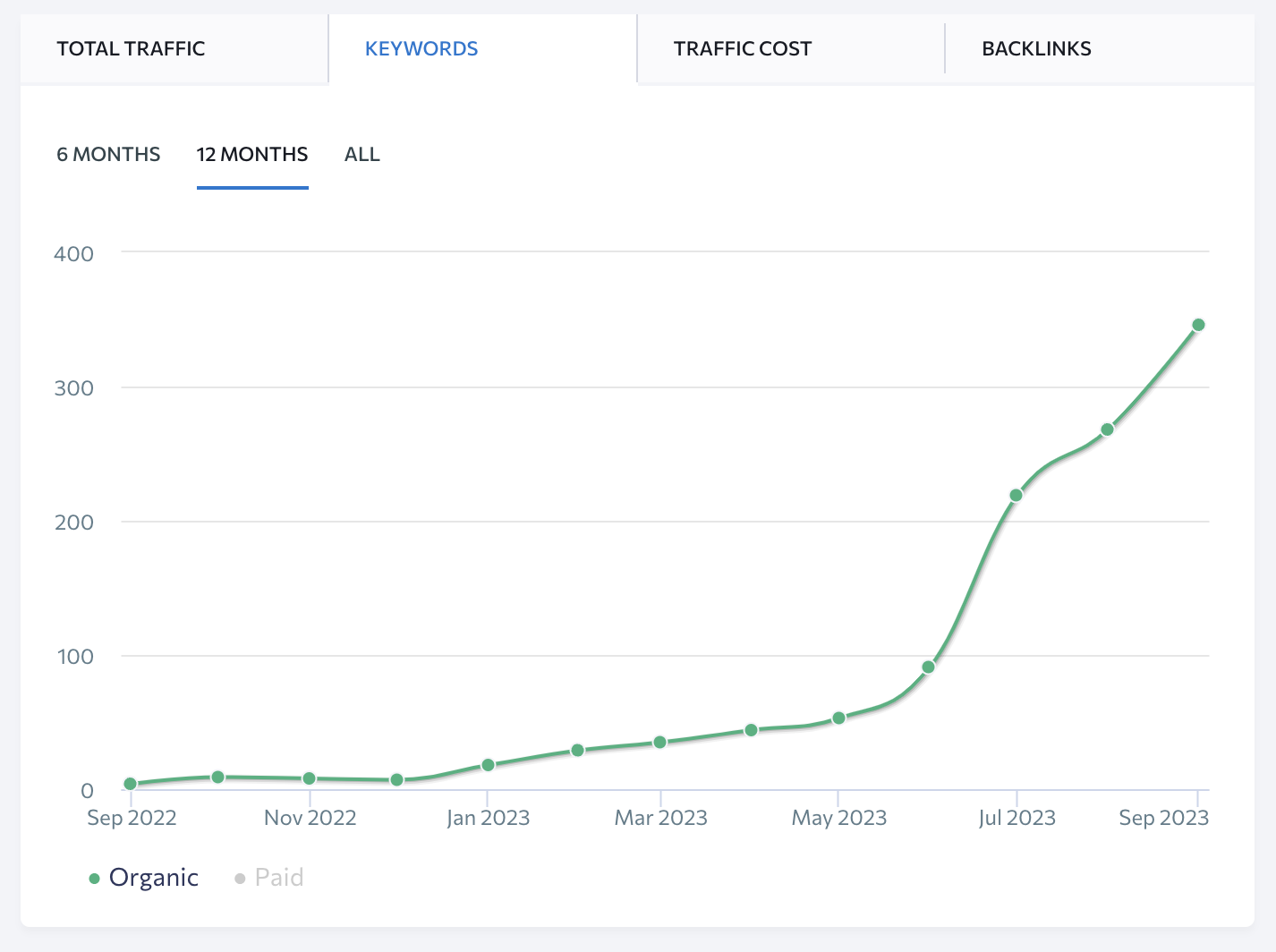Select the Keywords tab
Image resolution: width=1276 pixels, height=952 pixels.
pyautogui.click(x=421, y=49)
